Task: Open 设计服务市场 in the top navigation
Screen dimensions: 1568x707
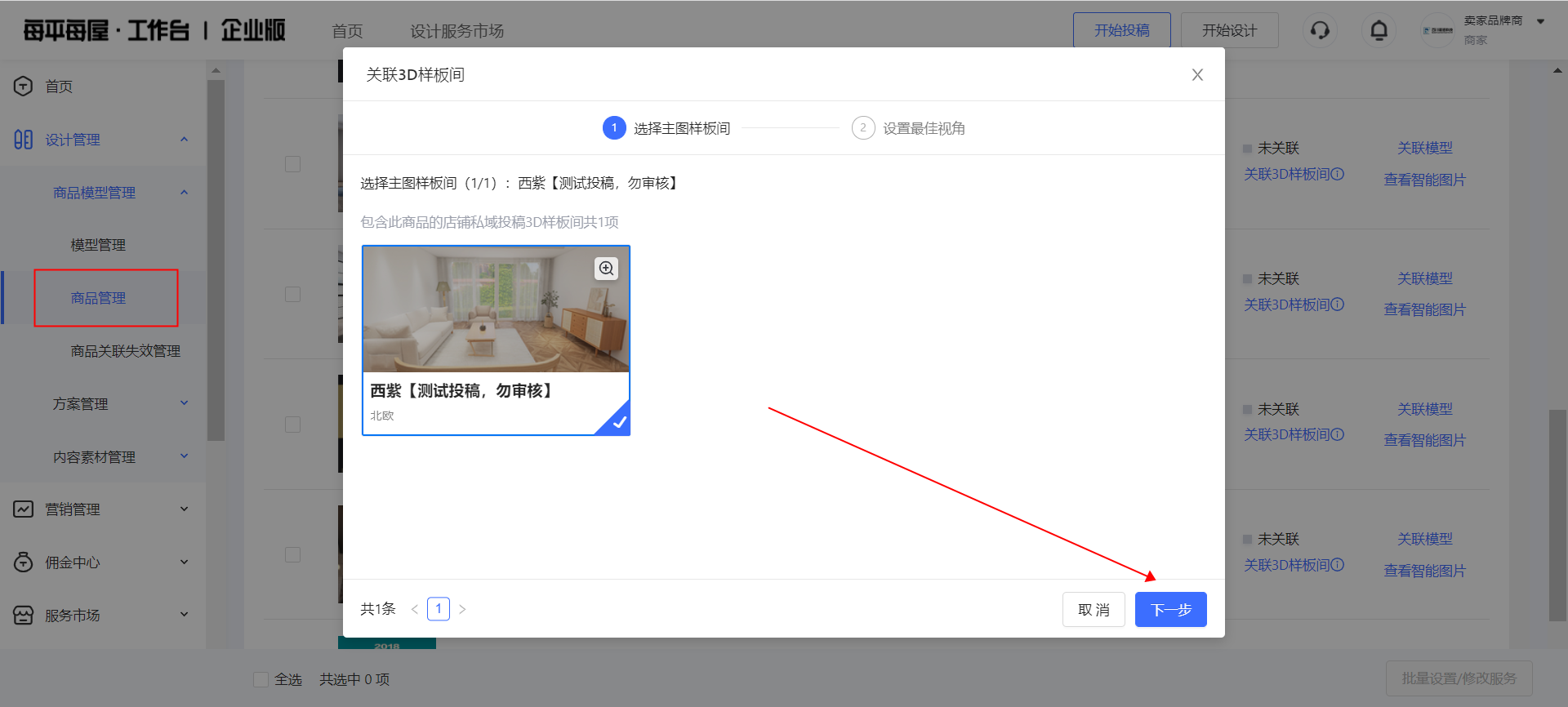Action: tap(457, 31)
